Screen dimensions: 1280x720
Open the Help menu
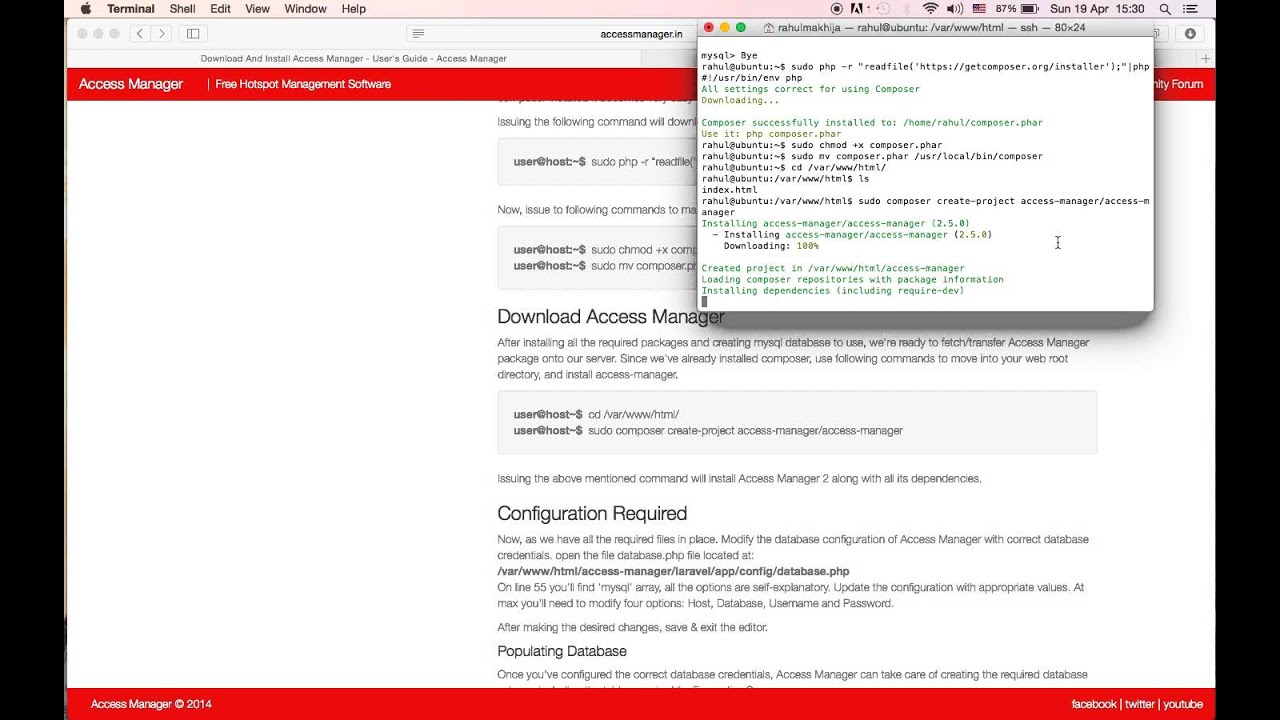coord(353,9)
